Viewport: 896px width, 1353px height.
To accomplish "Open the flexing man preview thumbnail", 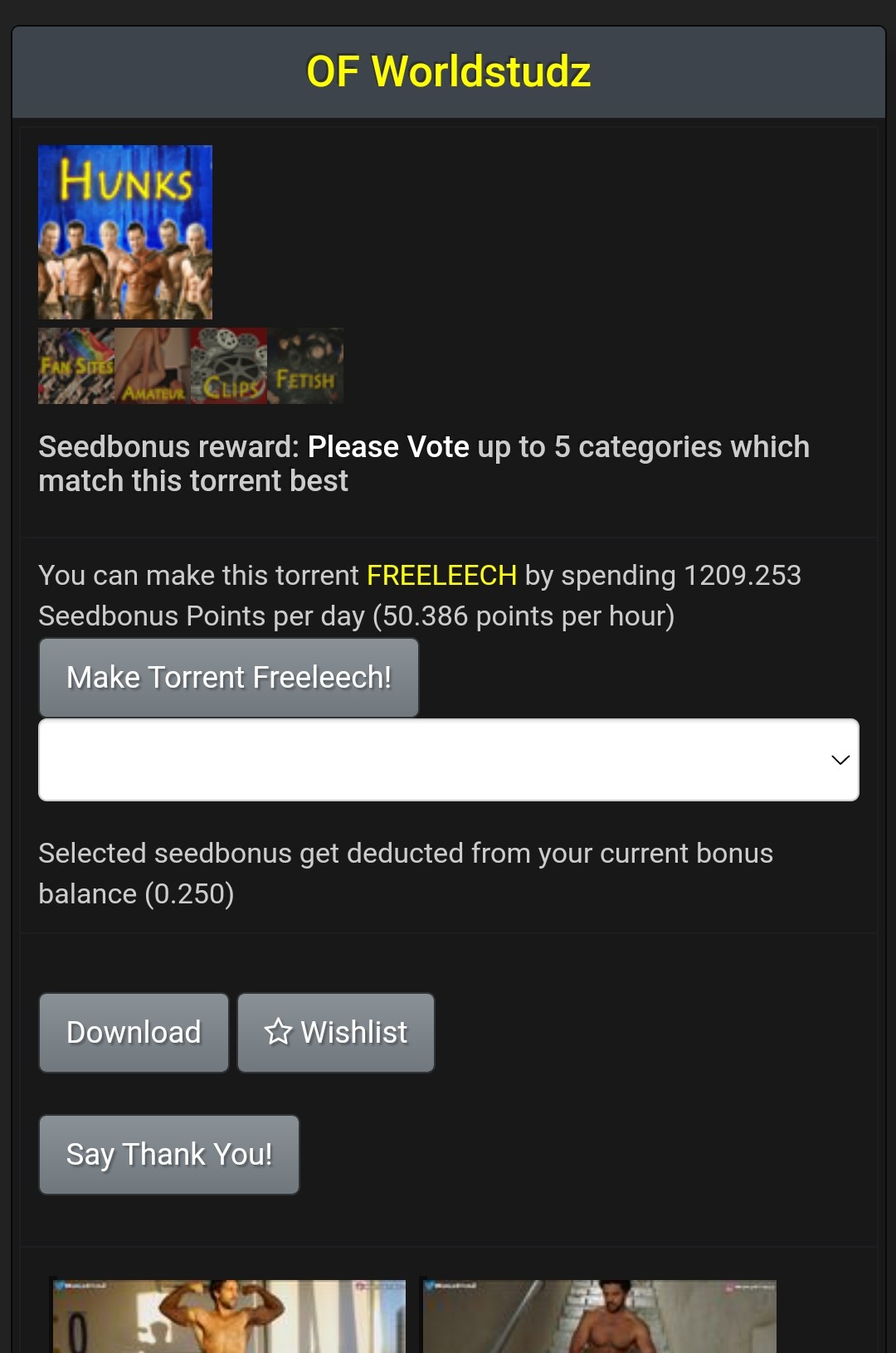I will point(229,1316).
